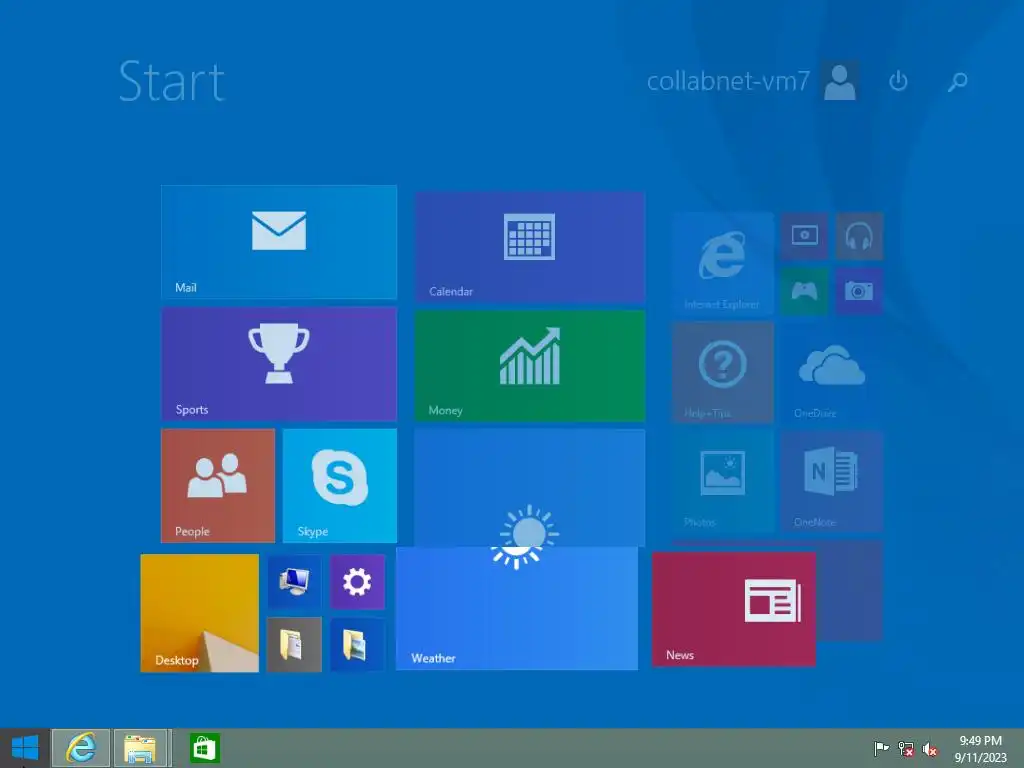Launch the Sports tile
The height and width of the screenshot is (768, 1024).
pos(279,364)
